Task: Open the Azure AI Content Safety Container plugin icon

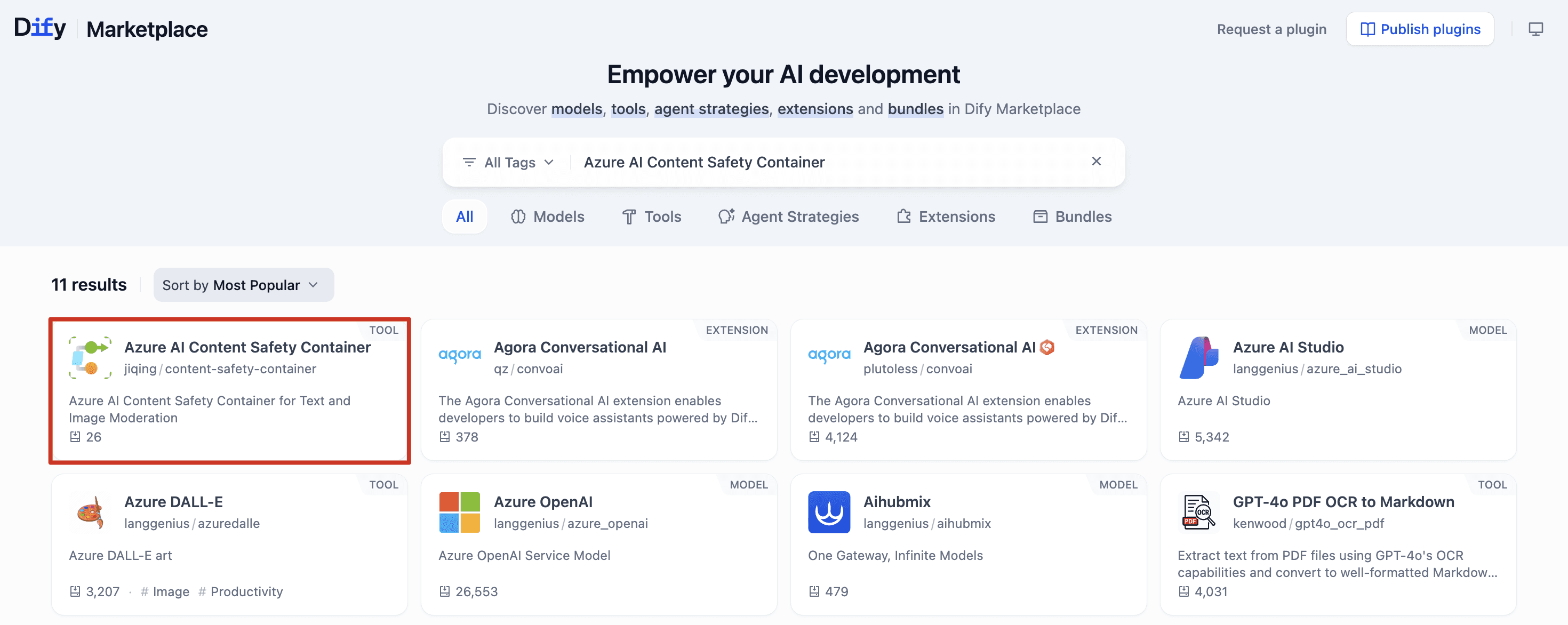Action: 90,358
